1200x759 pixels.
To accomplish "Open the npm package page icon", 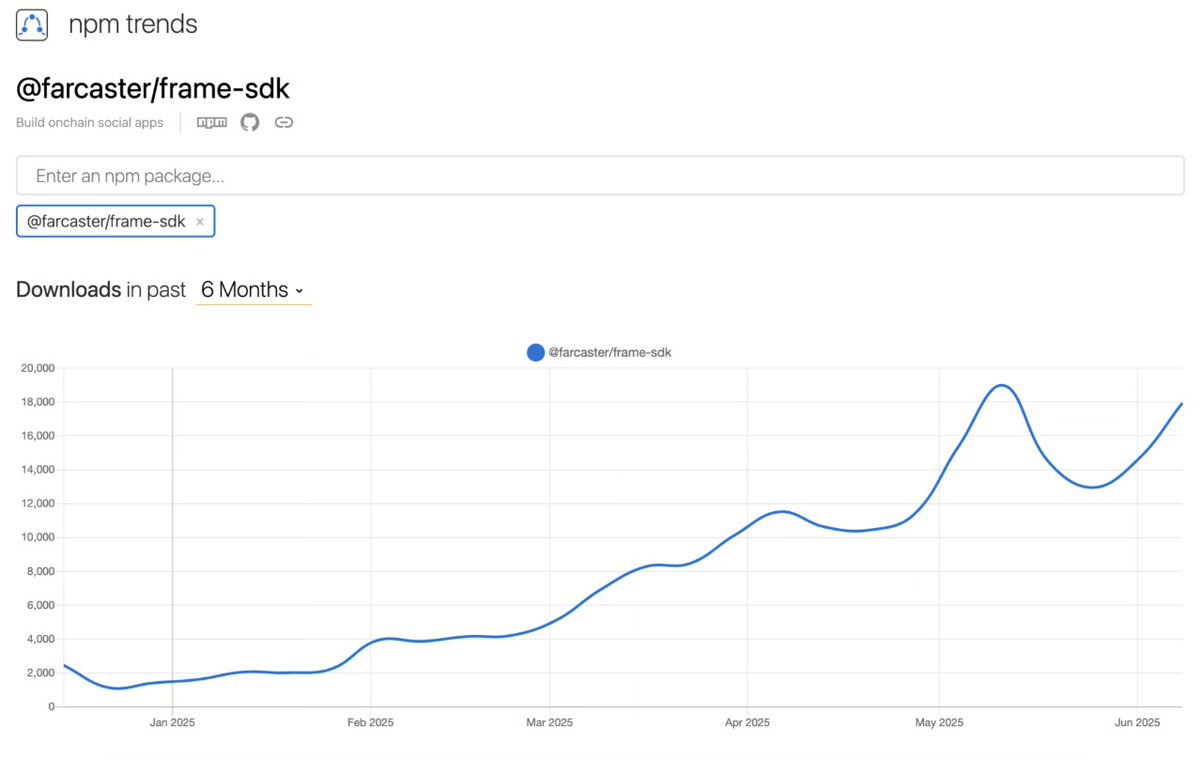I will click(212, 122).
